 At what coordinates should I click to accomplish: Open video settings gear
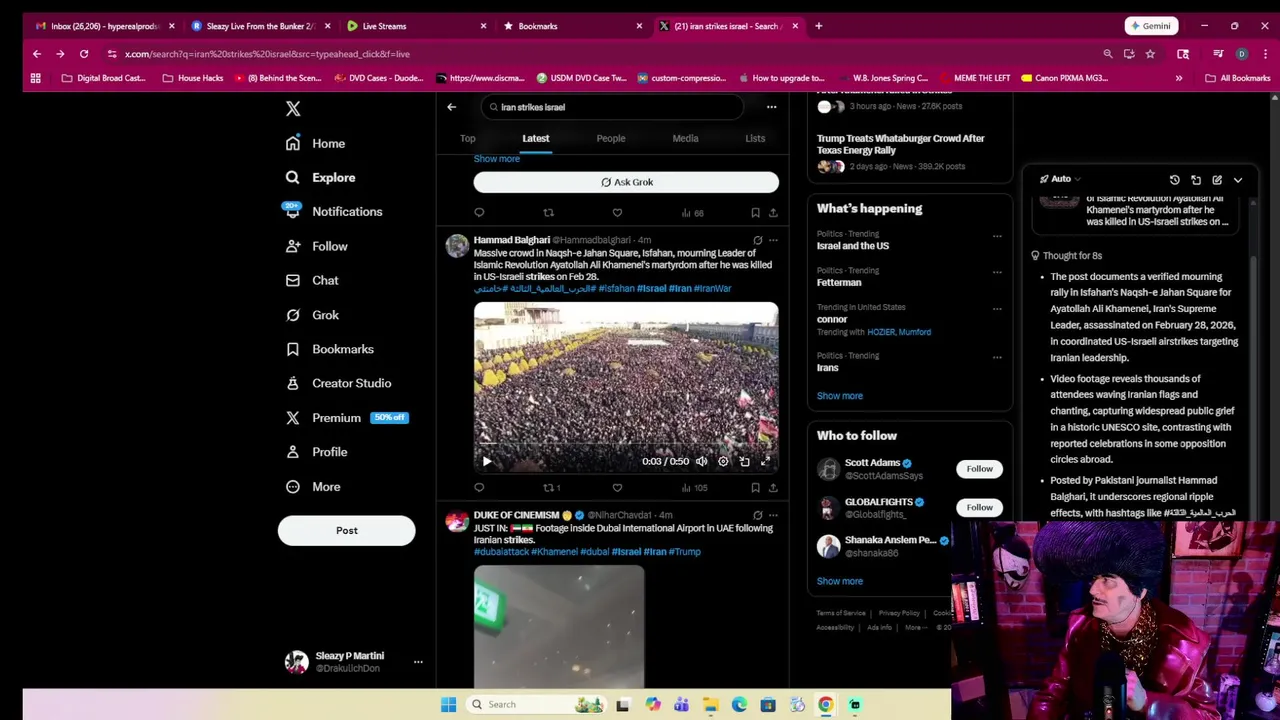723,462
